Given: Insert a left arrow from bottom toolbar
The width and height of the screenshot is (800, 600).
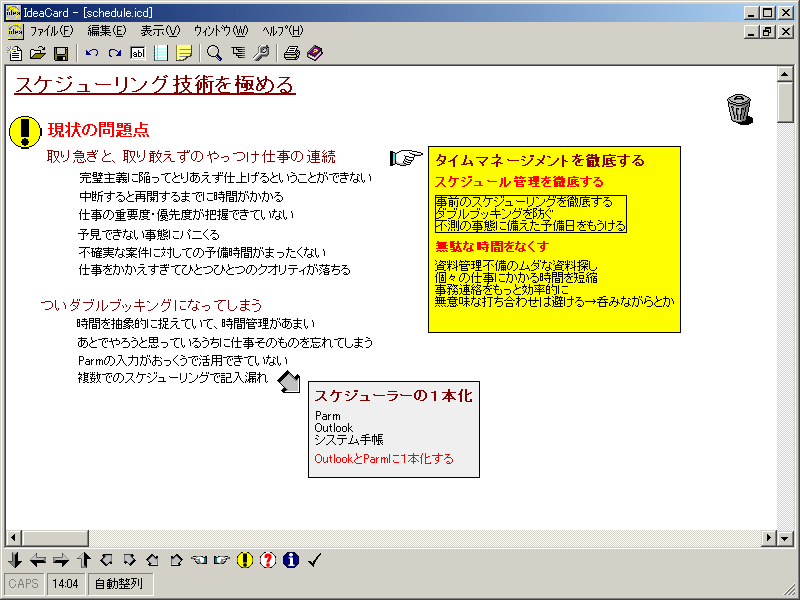Looking at the screenshot, I should tap(38, 560).
